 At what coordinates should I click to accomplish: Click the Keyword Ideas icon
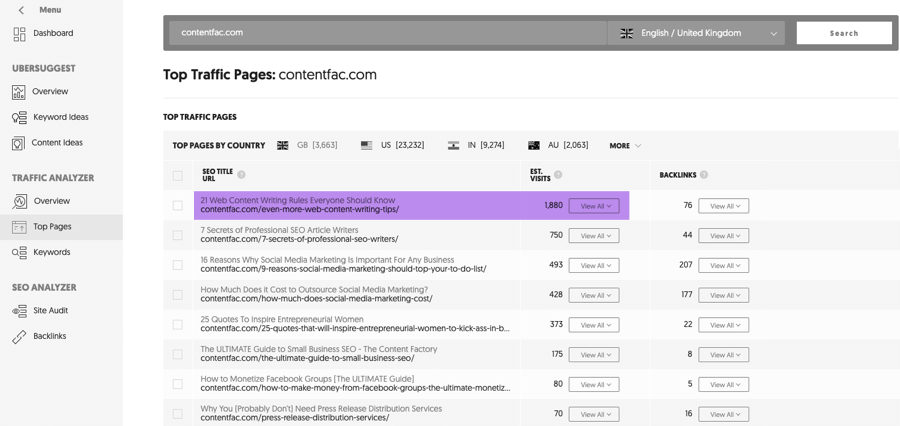19,117
